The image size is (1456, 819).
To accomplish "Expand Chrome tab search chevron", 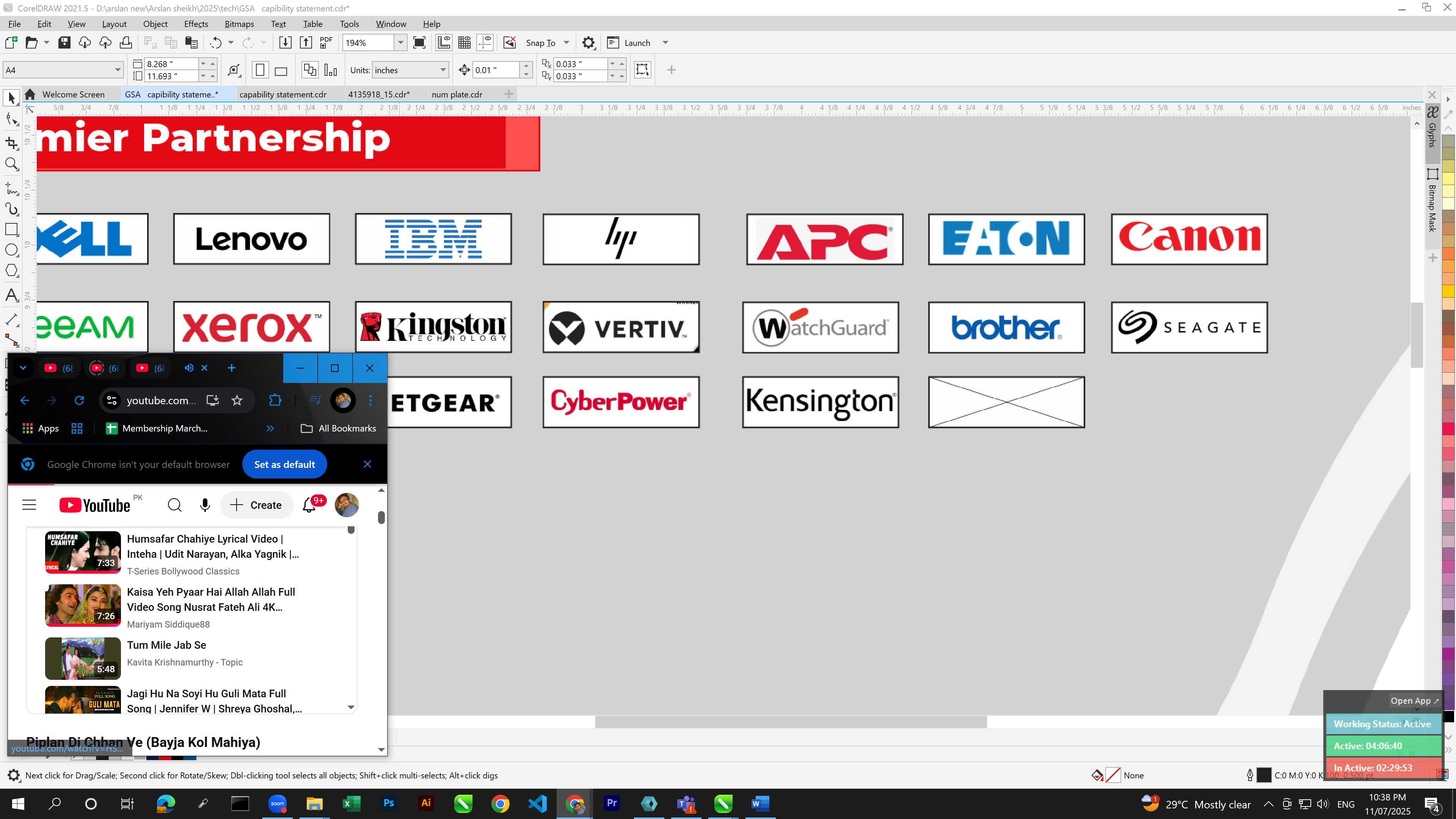I will tap(23, 368).
